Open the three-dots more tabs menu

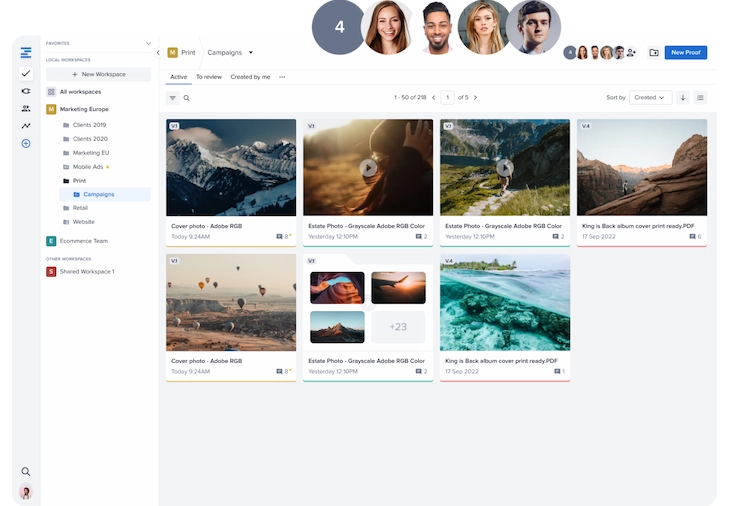point(282,77)
